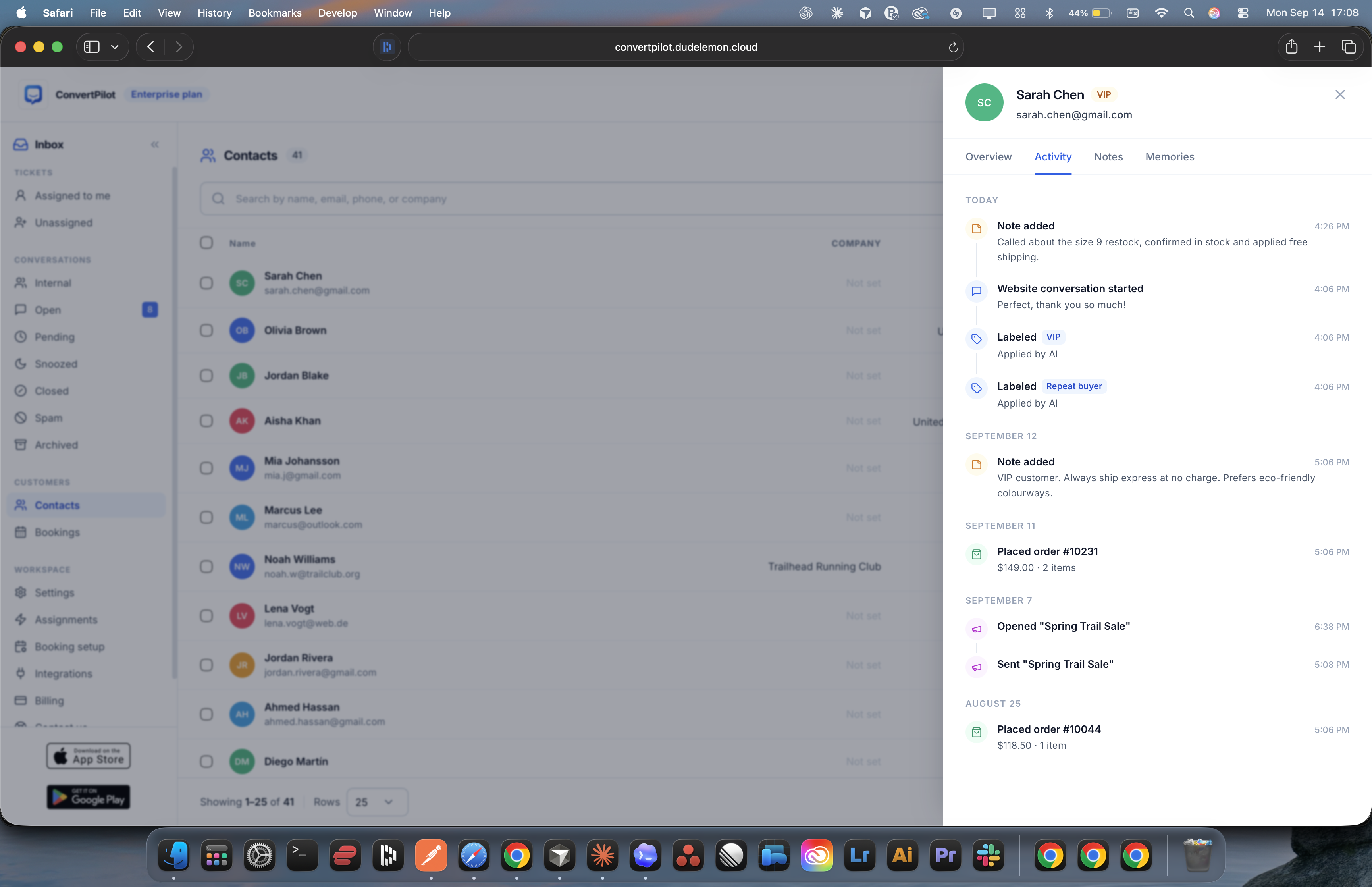Collapse the sidebar with double chevron icon
This screenshot has width=1372, height=887.
coord(154,145)
